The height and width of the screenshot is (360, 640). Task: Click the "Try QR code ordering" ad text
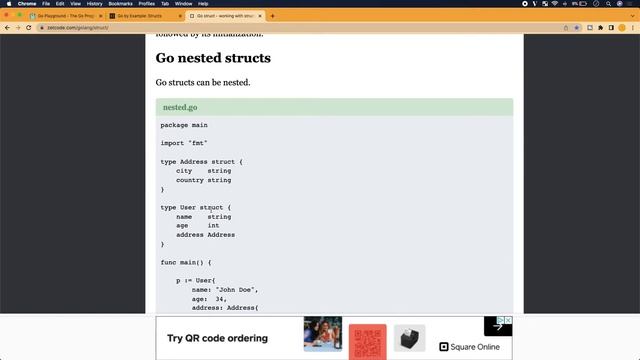218,338
